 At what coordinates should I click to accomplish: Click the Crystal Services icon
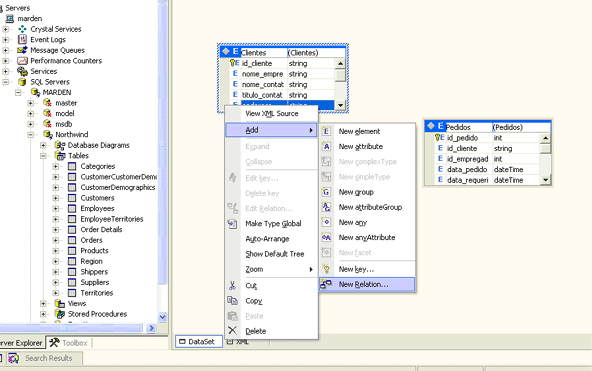pos(22,29)
